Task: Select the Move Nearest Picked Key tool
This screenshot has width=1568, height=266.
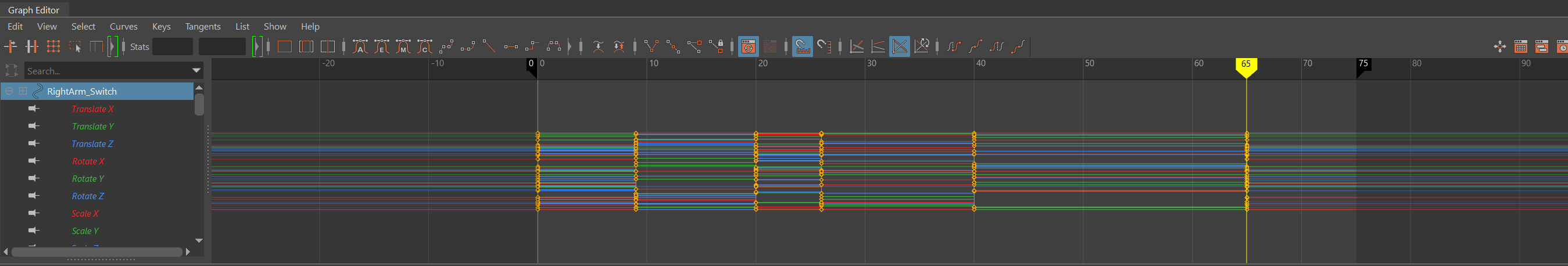Action: click(10, 46)
